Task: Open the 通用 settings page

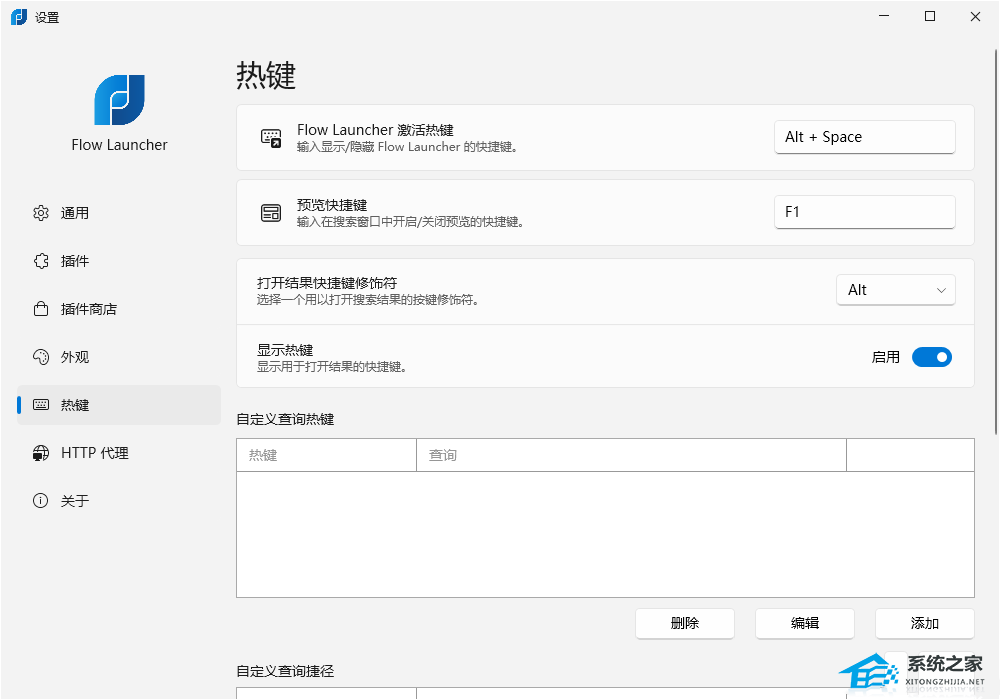Action: (x=119, y=213)
